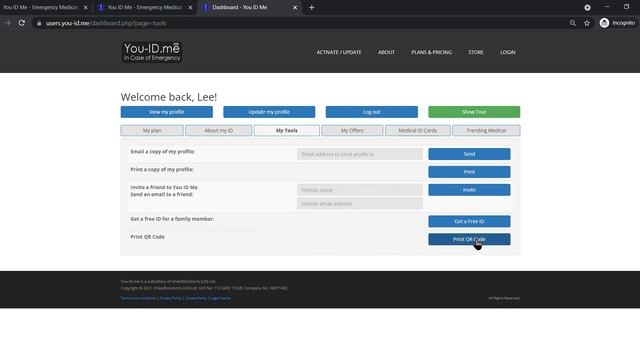
Task: Focus the email address to send profile field
Action: coord(360,154)
